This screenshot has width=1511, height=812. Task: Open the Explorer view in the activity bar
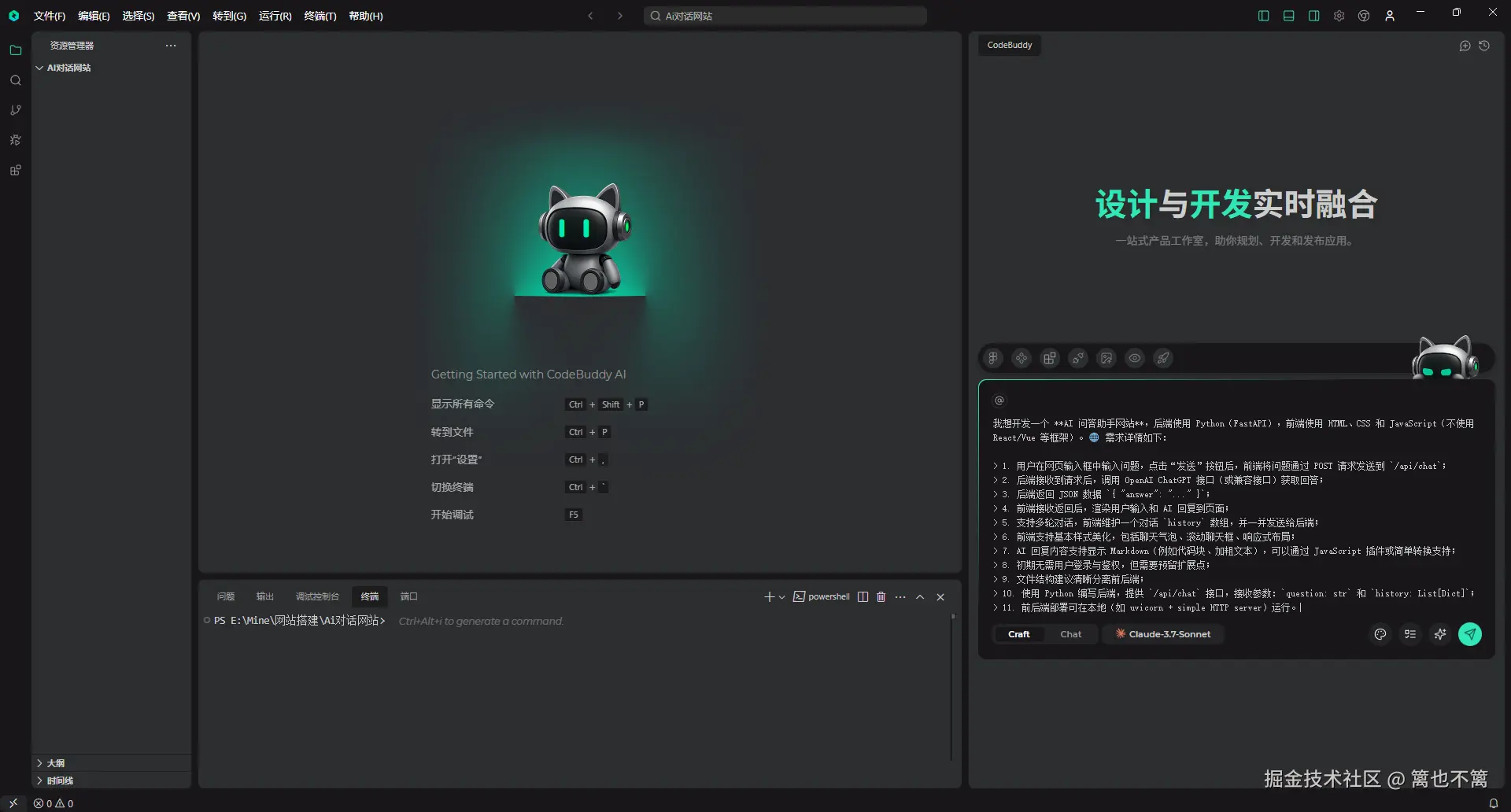coord(15,50)
